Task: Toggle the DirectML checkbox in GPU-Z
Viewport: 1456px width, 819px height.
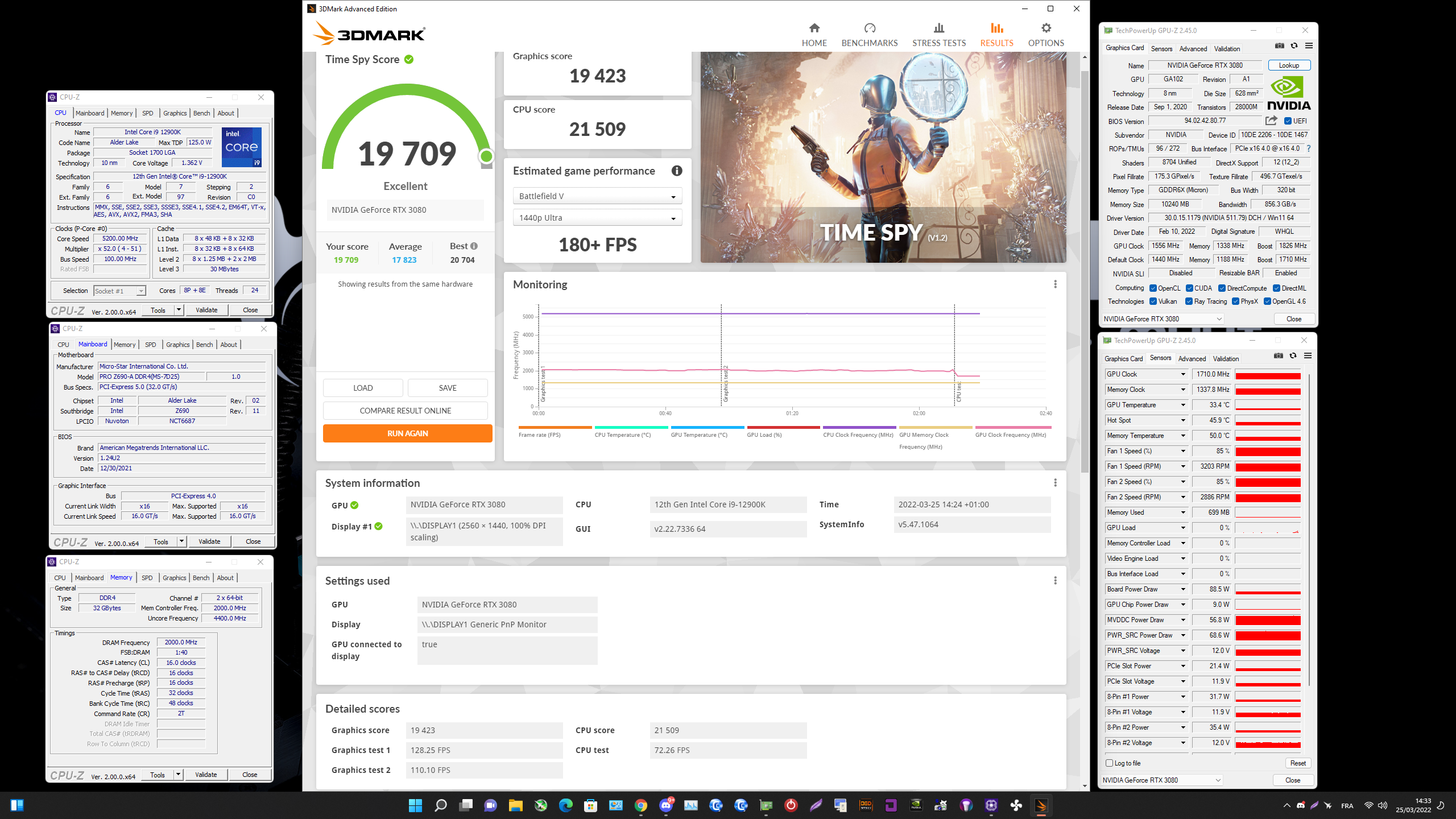Action: click(1276, 288)
